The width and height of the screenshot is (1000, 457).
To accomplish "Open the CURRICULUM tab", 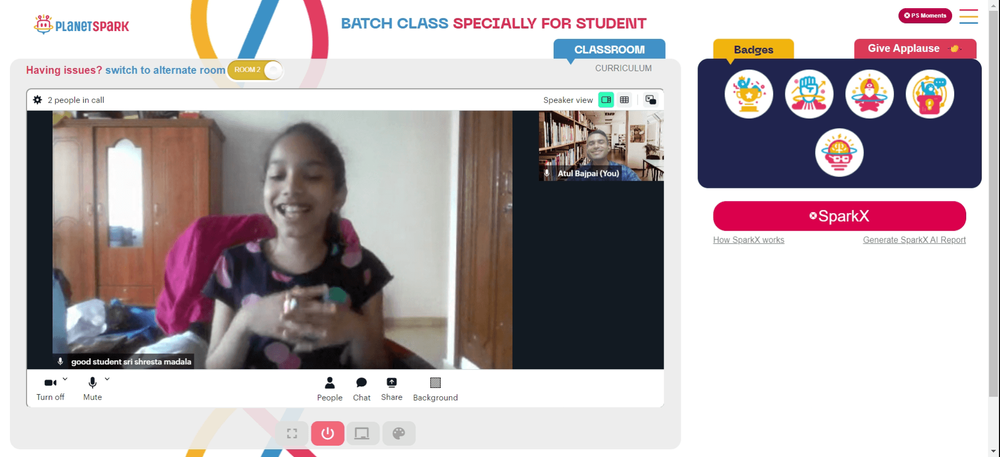I will pos(623,68).
